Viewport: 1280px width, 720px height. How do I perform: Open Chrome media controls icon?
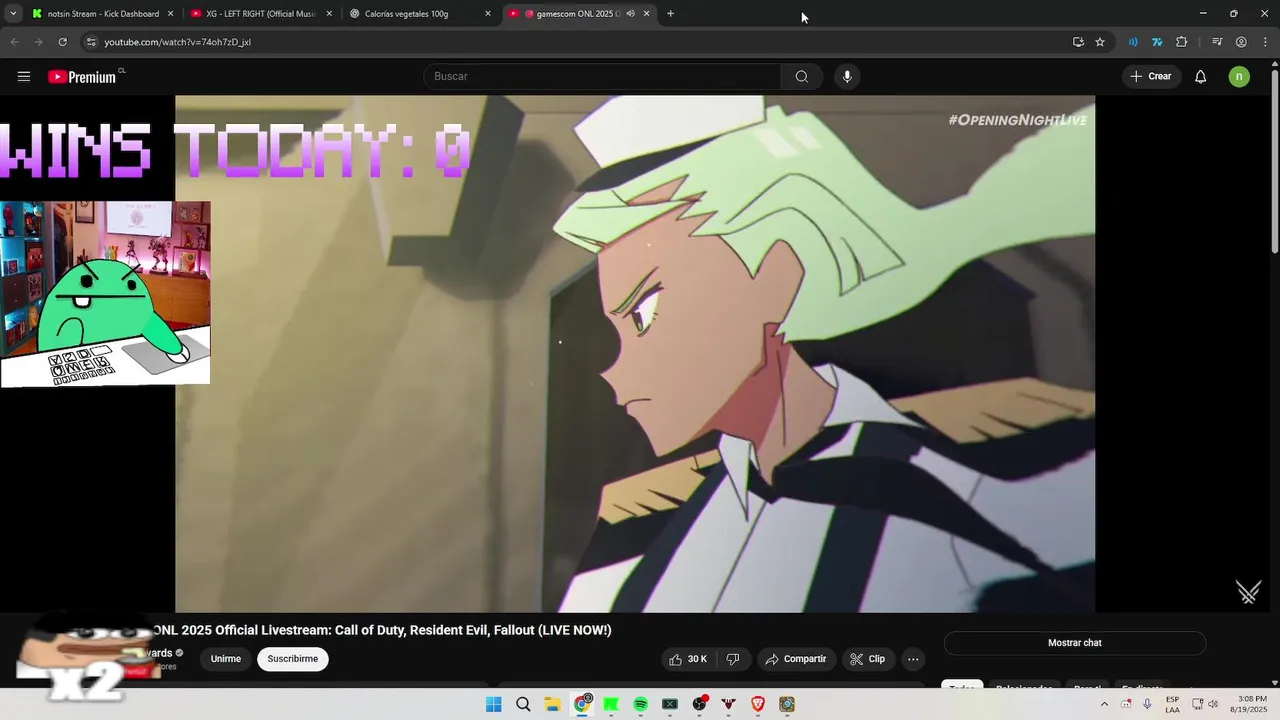[x=1216, y=42]
